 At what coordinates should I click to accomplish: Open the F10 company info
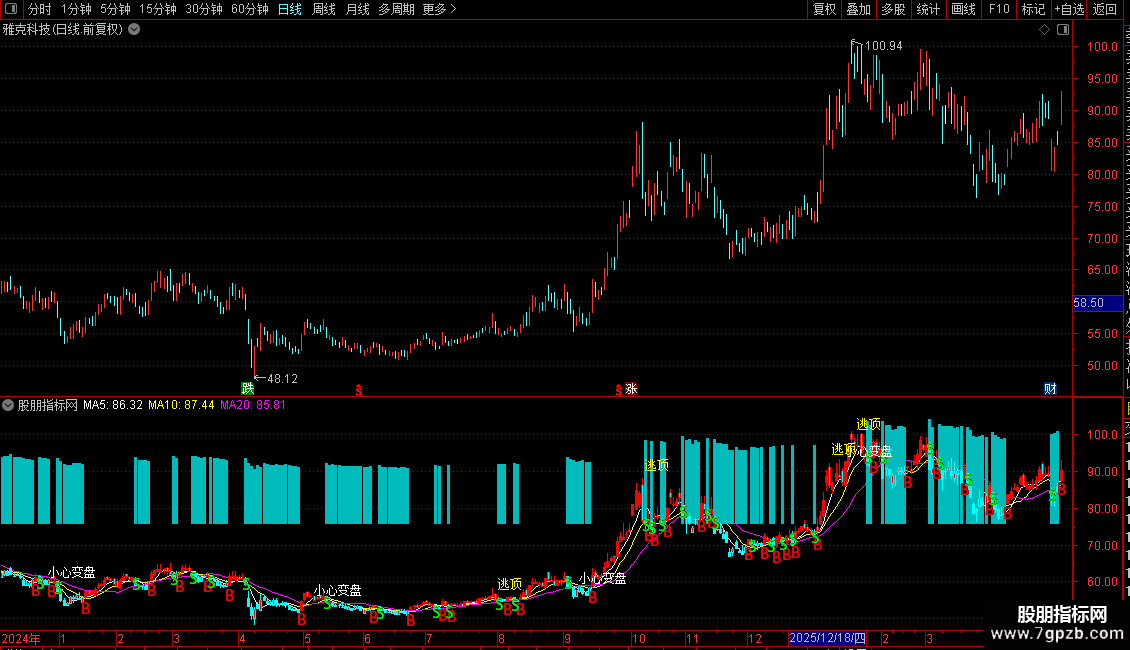click(999, 9)
